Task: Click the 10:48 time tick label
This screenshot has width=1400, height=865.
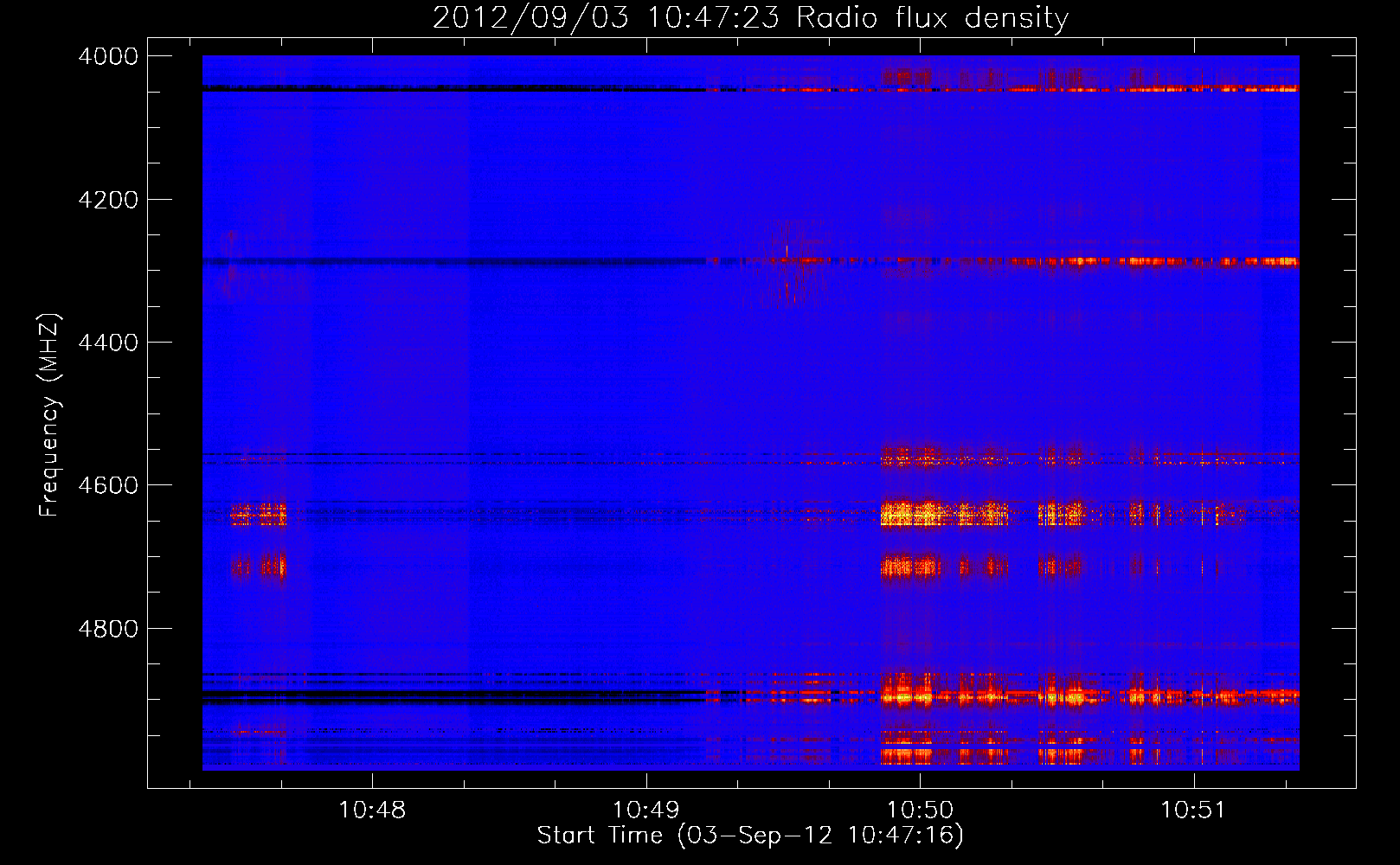Action: point(372,811)
